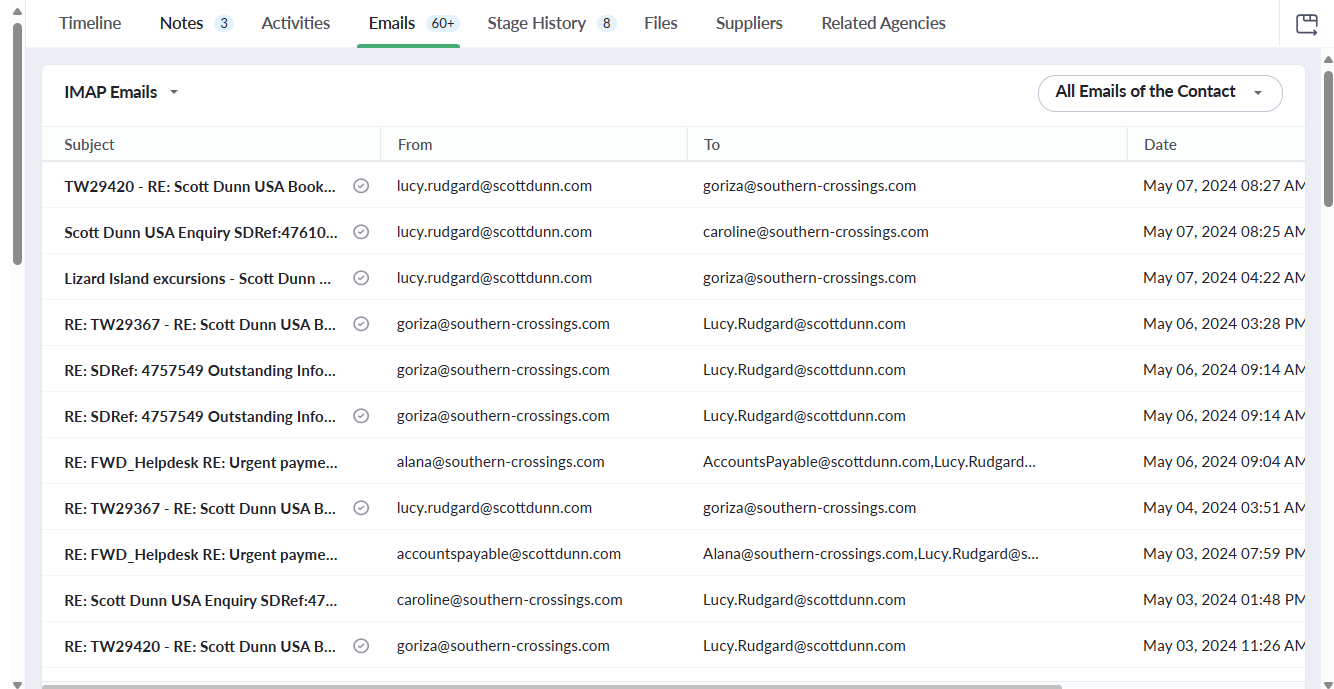Open RE: FWD_Helpdesk email from accountspayable
1334x689 pixels.
[x=201, y=554]
